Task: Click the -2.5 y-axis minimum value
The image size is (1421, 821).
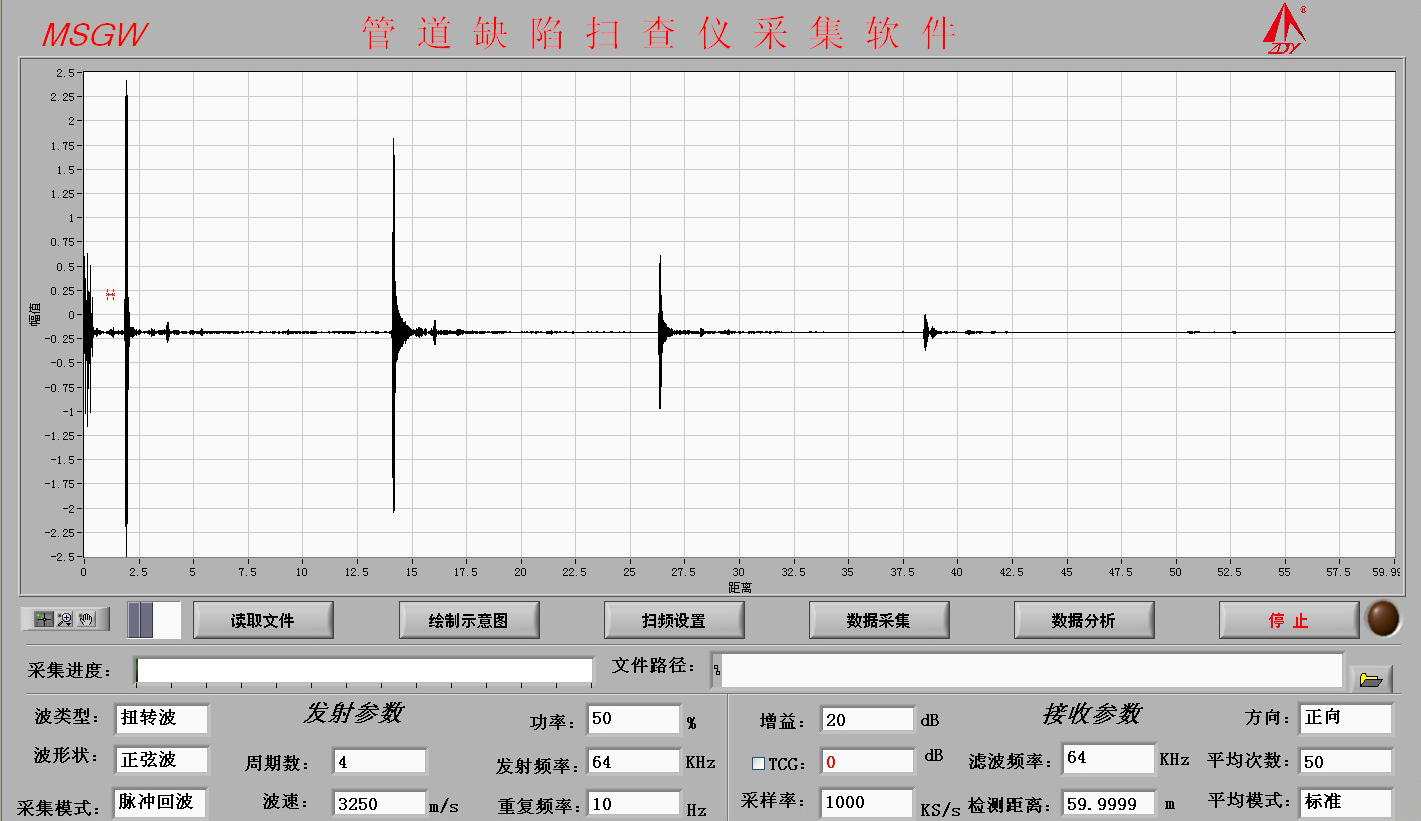Action: coord(62,556)
